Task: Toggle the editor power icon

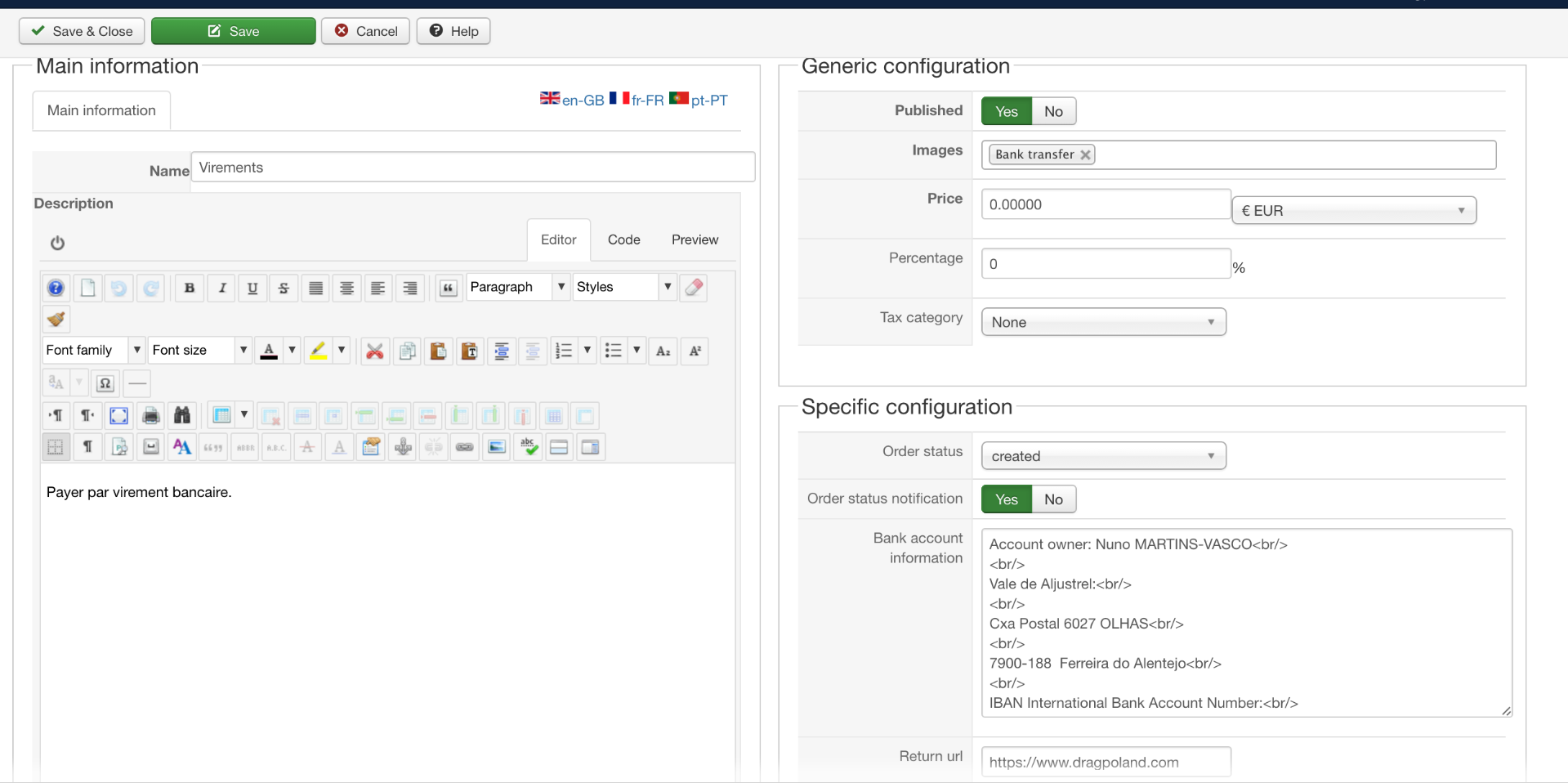Action: (x=57, y=243)
